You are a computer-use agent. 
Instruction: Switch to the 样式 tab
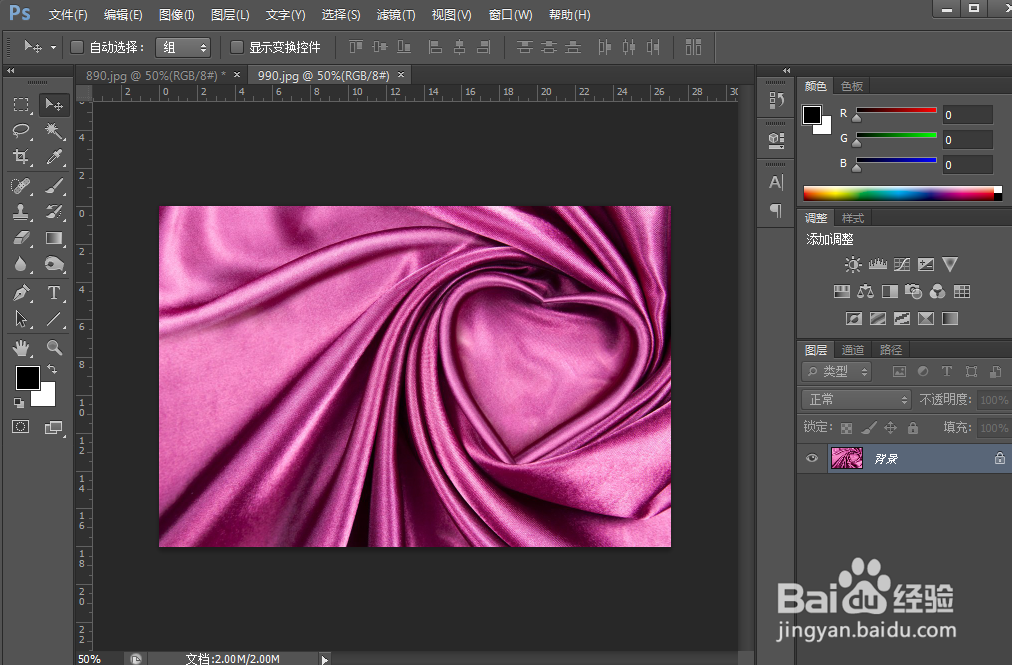click(x=853, y=218)
